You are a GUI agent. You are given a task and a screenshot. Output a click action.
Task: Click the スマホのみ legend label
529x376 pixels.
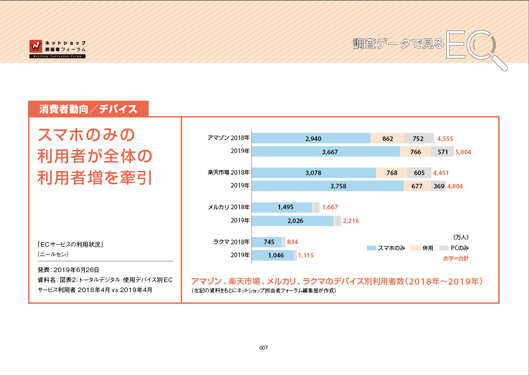(x=391, y=248)
